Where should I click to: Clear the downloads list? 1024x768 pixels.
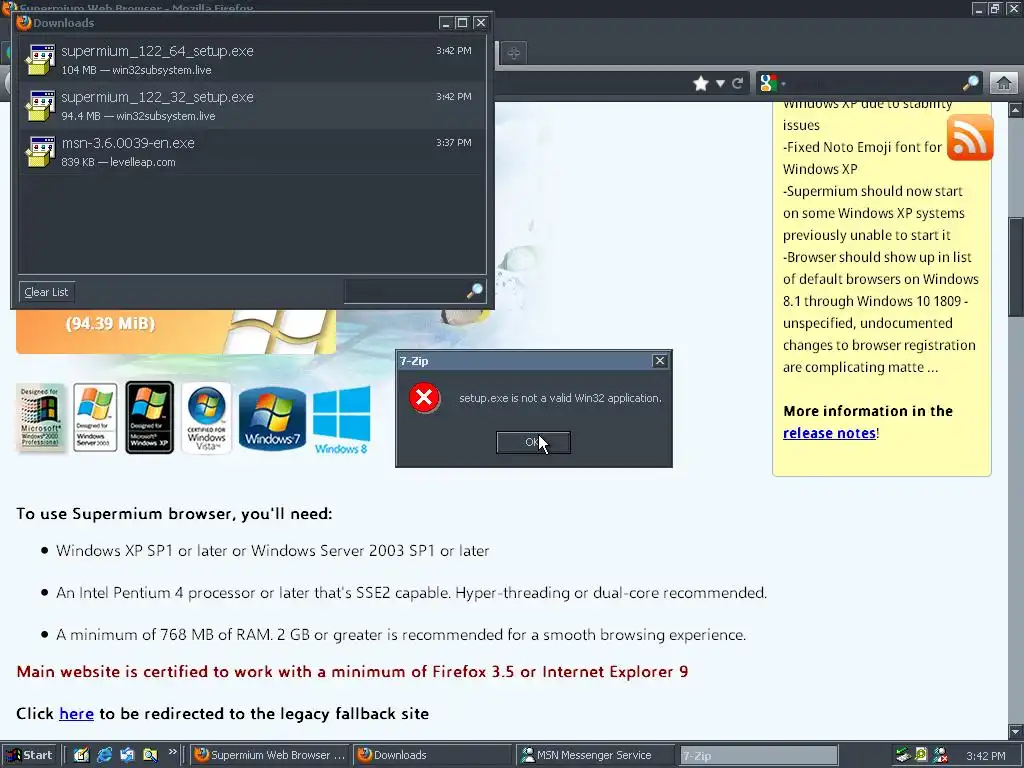pyautogui.click(x=46, y=292)
